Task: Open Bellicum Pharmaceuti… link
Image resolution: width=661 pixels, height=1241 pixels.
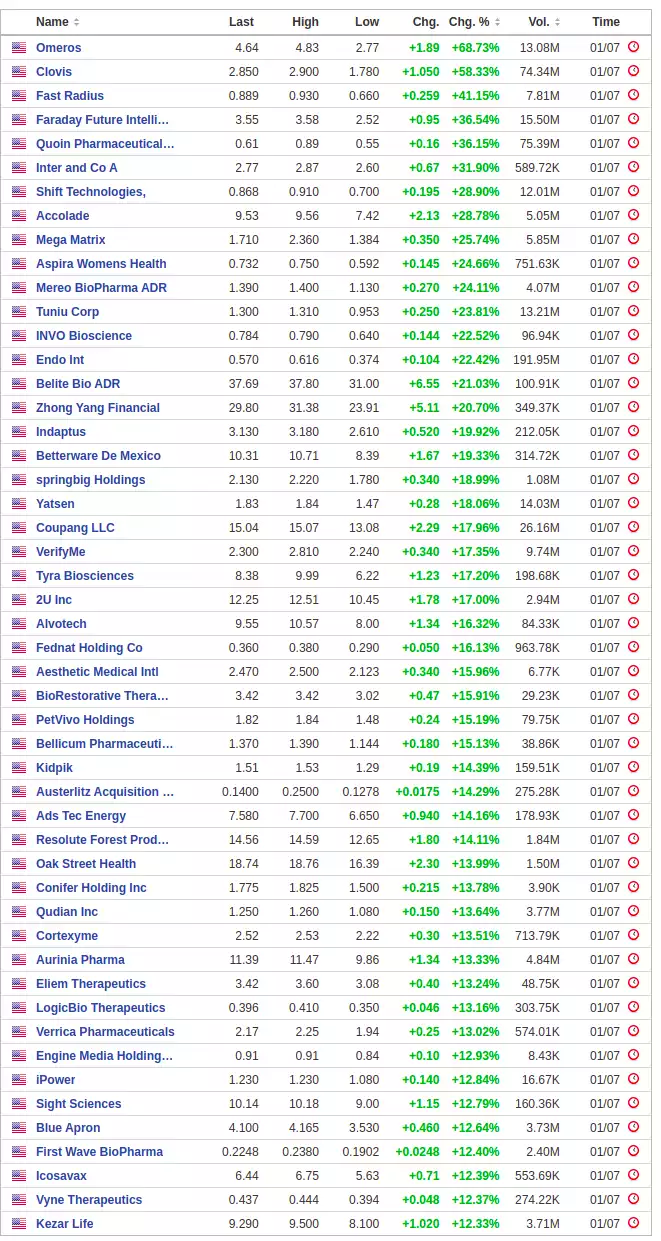Action: coord(105,744)
